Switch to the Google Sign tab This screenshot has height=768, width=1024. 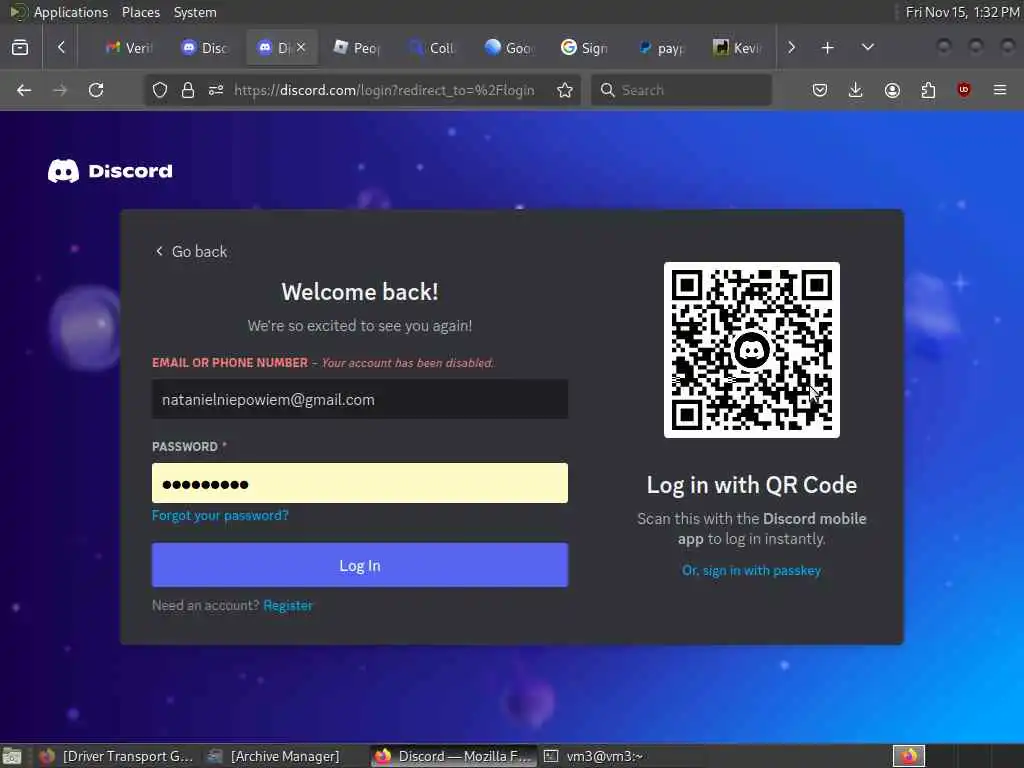point(584,48)
